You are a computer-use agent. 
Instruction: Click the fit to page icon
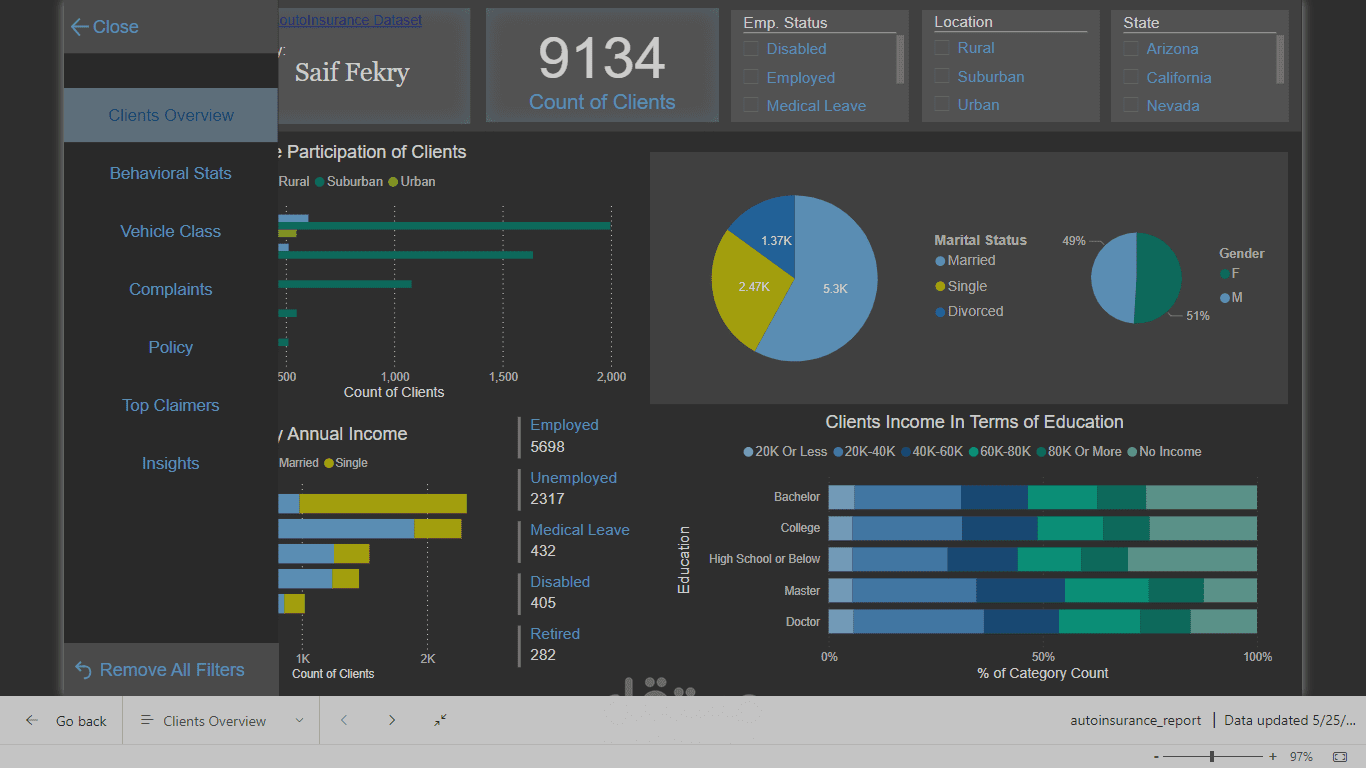click(1340, 757)
